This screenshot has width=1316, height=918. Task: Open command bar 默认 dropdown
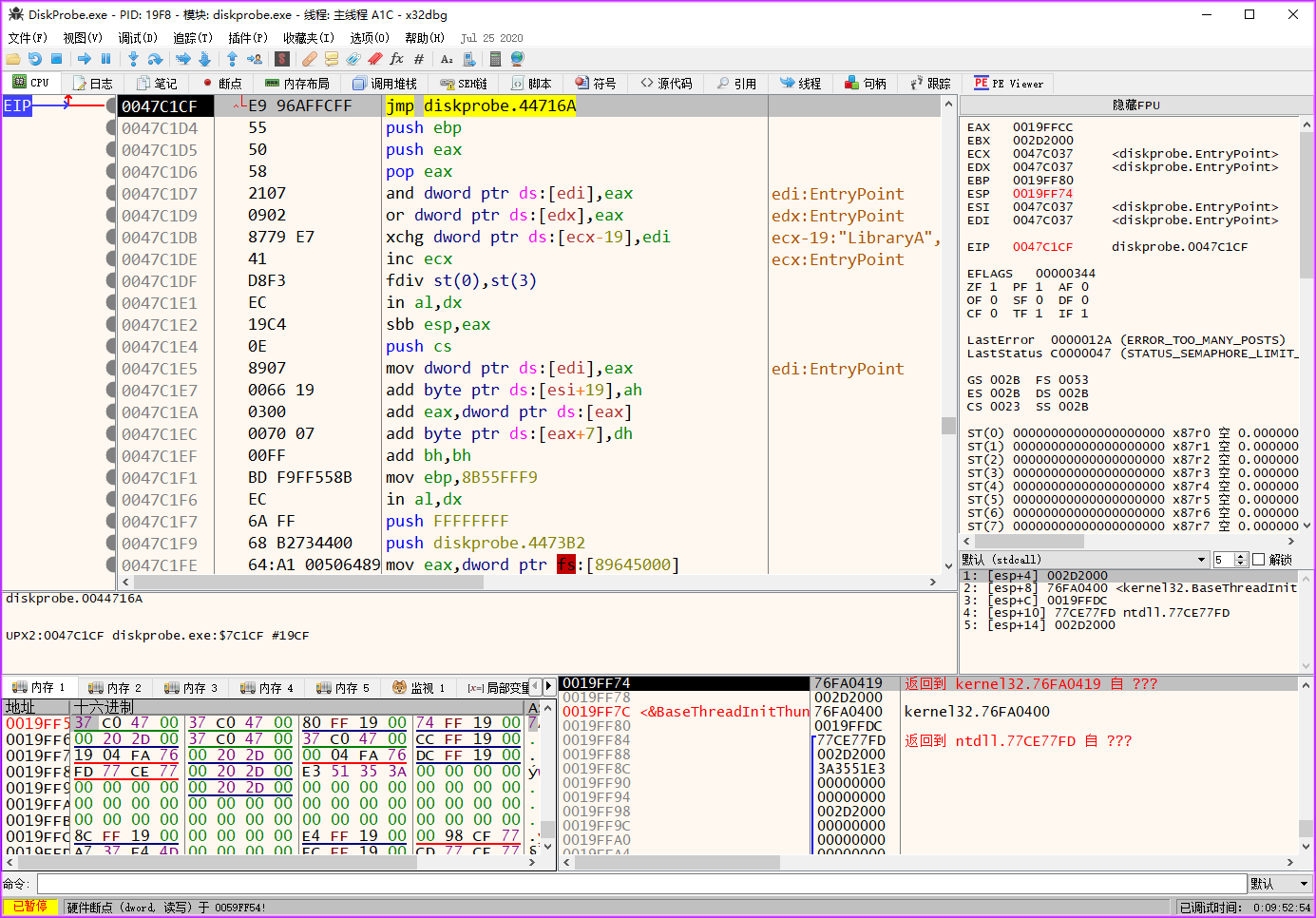click(1280, 884)
